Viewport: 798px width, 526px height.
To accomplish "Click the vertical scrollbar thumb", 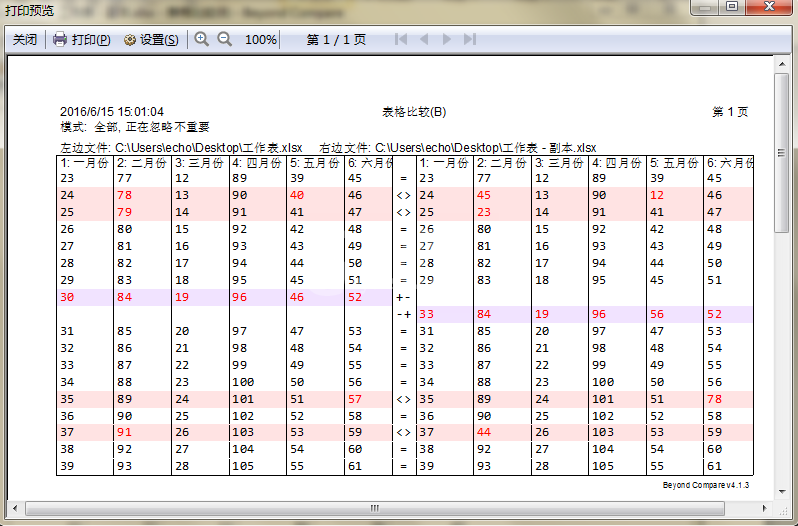I will click(782, 153).
